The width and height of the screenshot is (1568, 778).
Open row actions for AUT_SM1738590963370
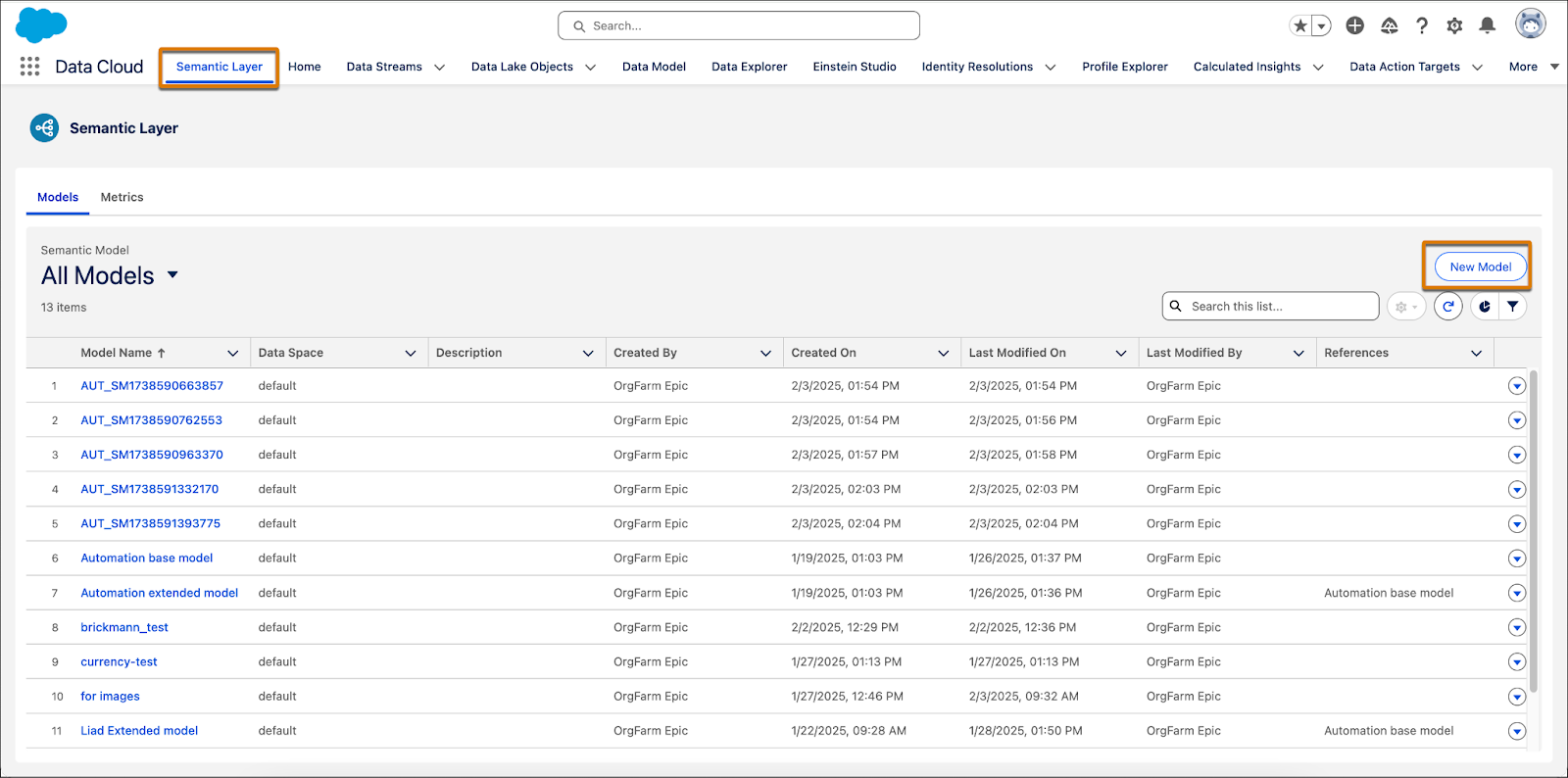(x=1517, y=455)
